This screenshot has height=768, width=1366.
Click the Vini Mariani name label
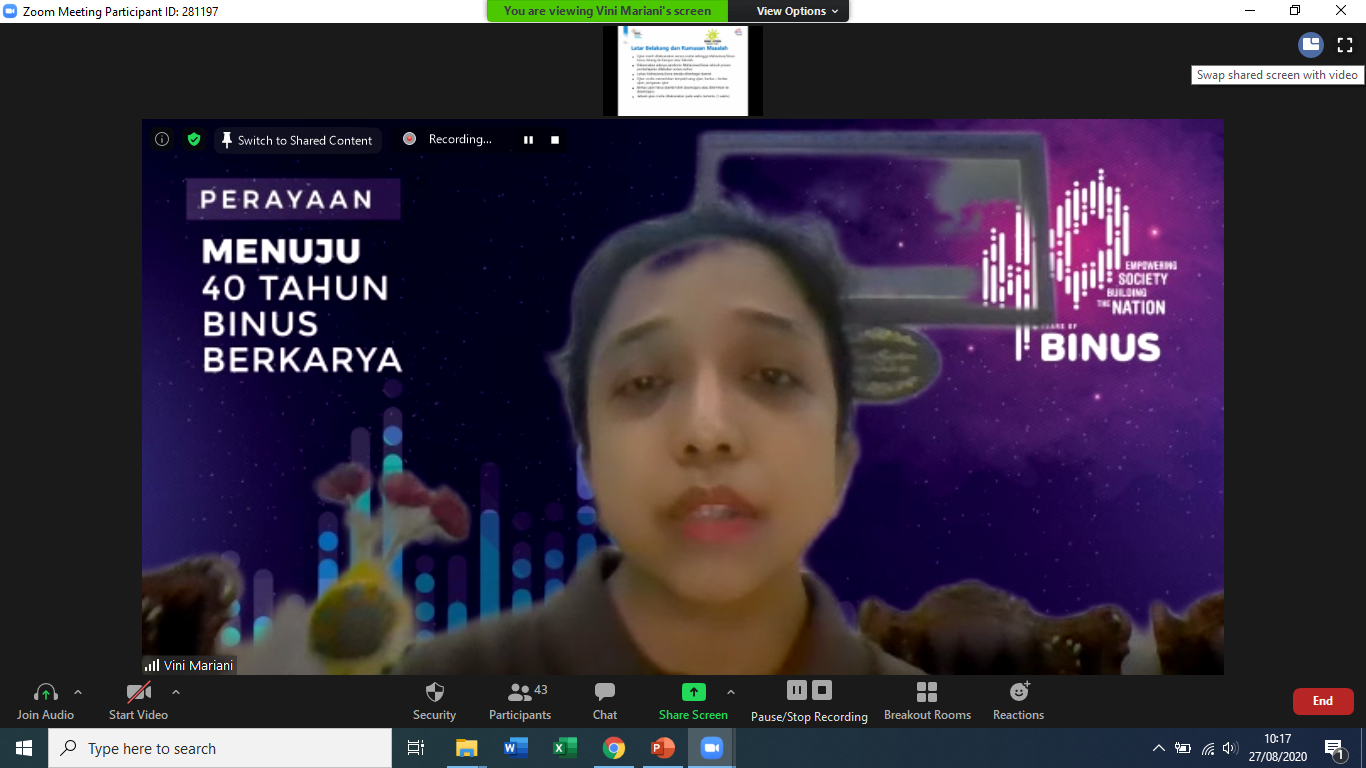click(189, 665)
